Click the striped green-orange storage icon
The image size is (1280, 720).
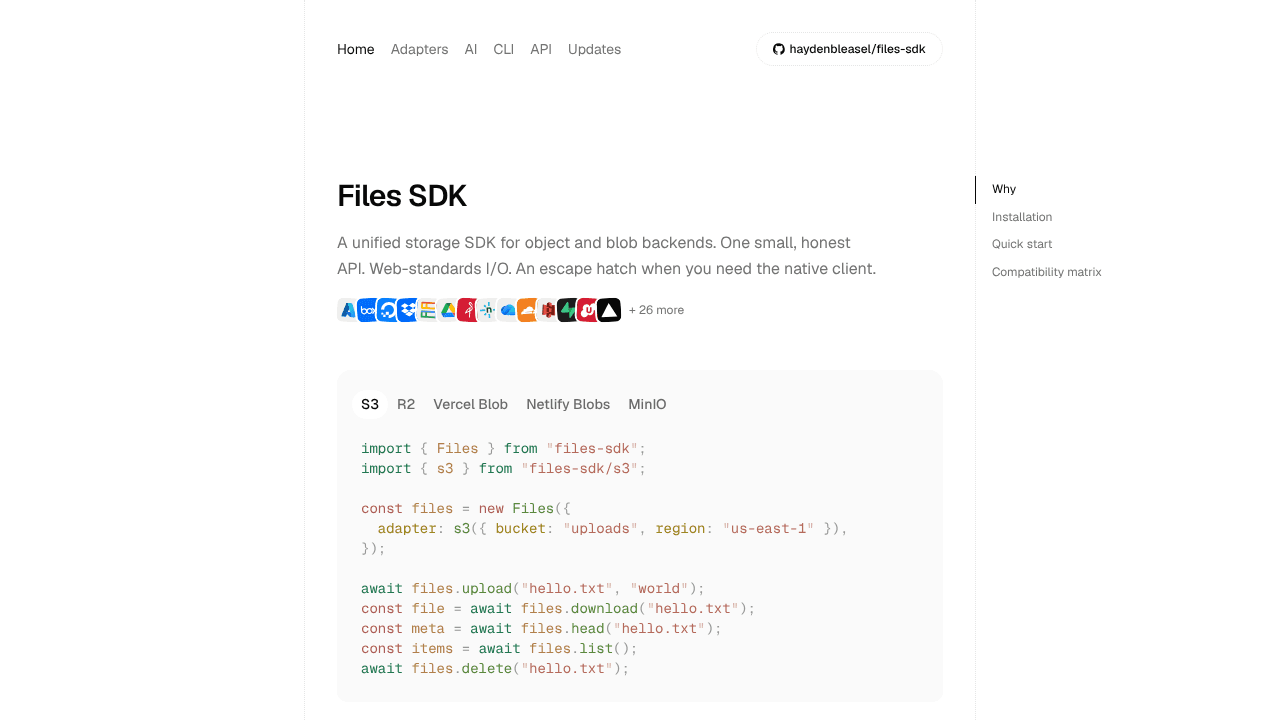tap(428, 310)
